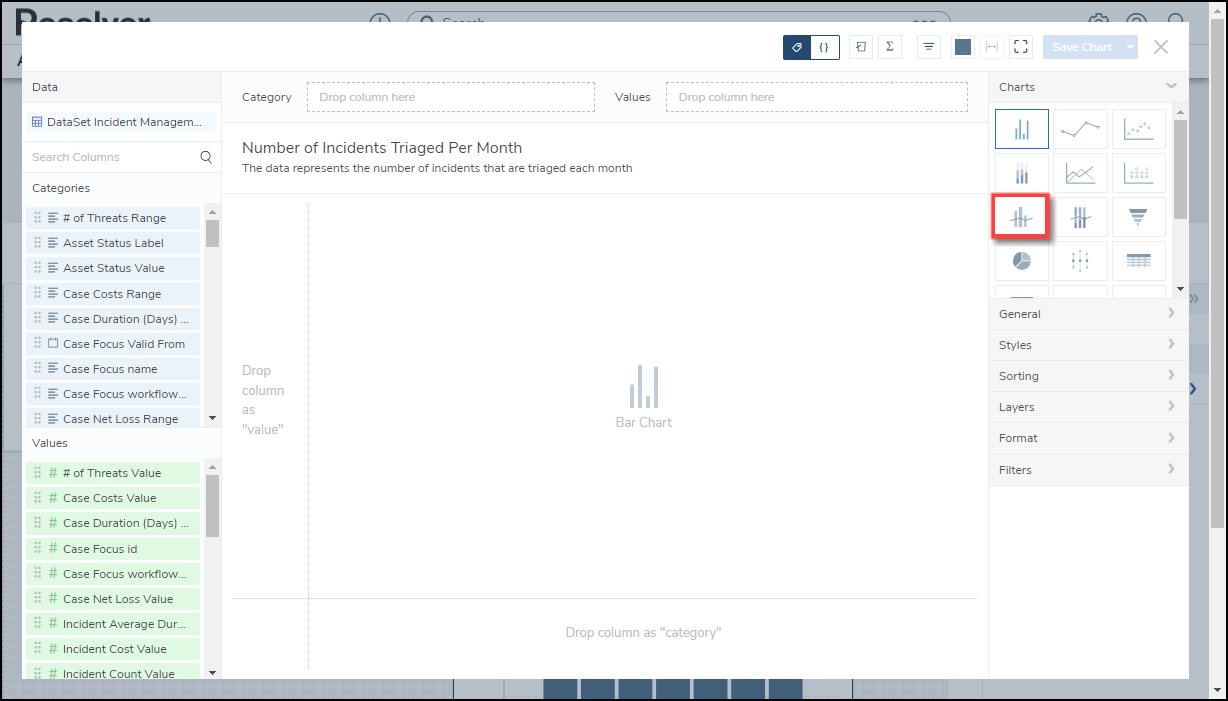
Task: Select Case Net Loss Range category
Action: 113,419
